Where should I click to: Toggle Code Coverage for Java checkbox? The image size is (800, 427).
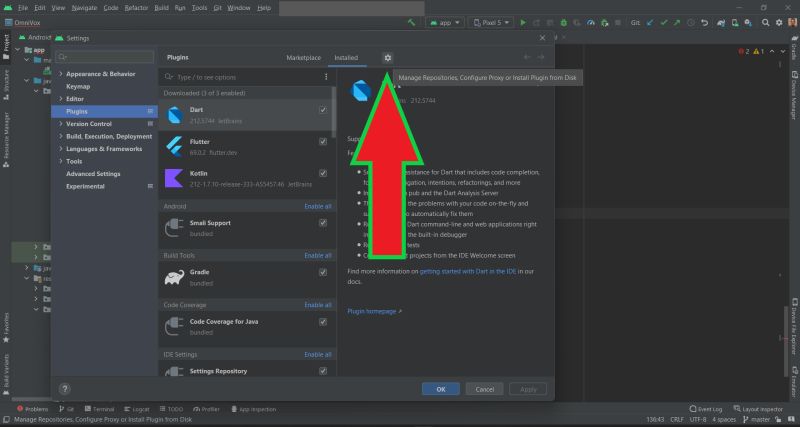click(322, 322)
